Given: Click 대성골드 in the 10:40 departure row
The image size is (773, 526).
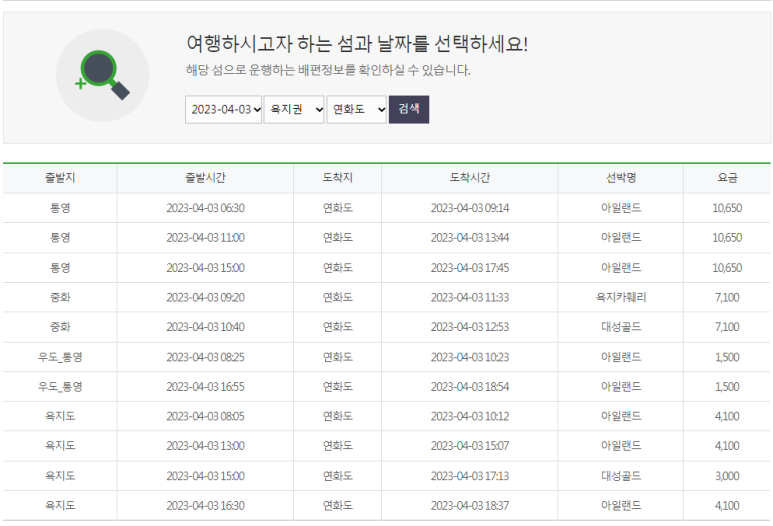Looking at the screenshot, I should (621, 327).
